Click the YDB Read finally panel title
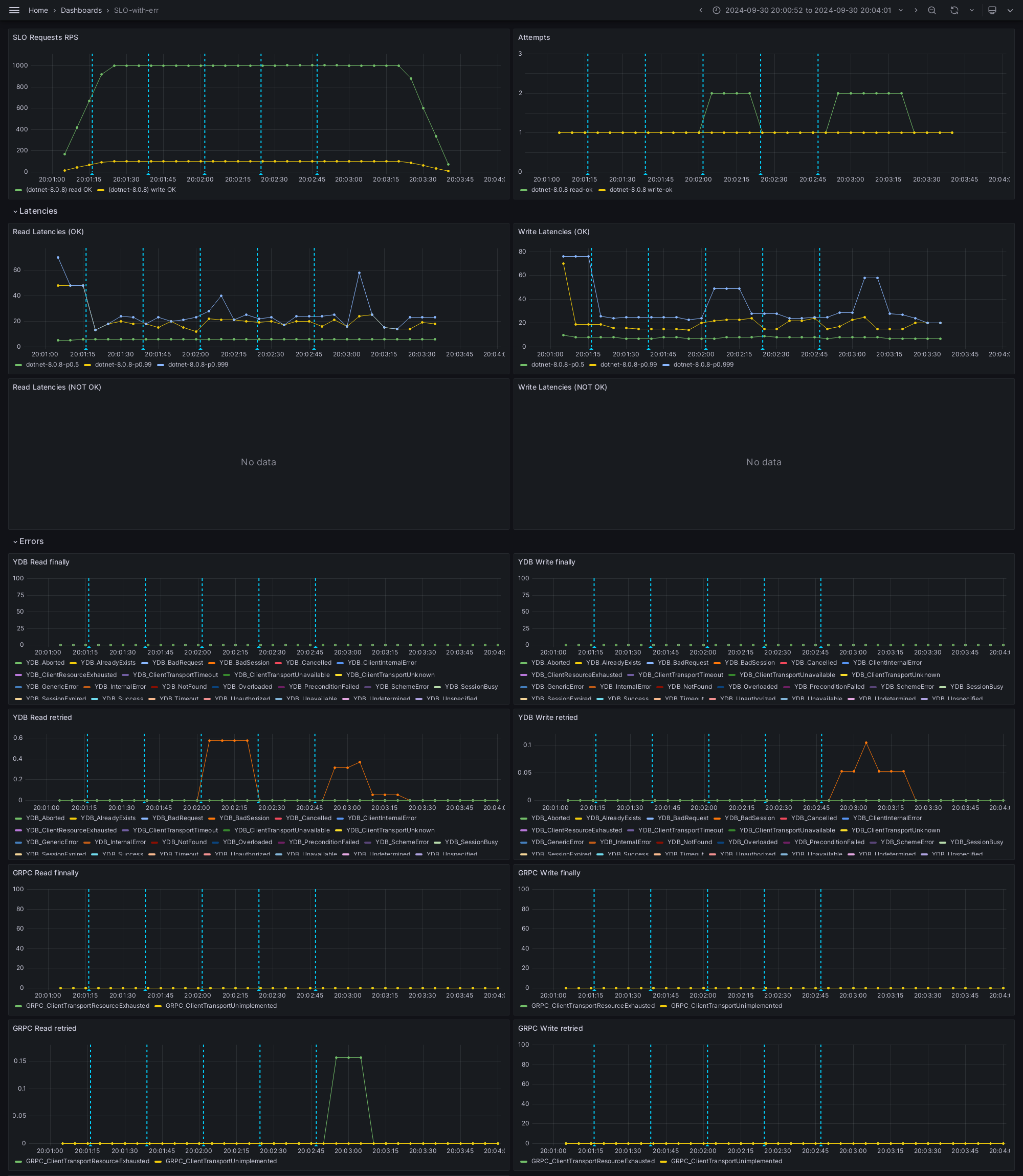This screenshot has height=1176, width=1023. coord(41,562)
